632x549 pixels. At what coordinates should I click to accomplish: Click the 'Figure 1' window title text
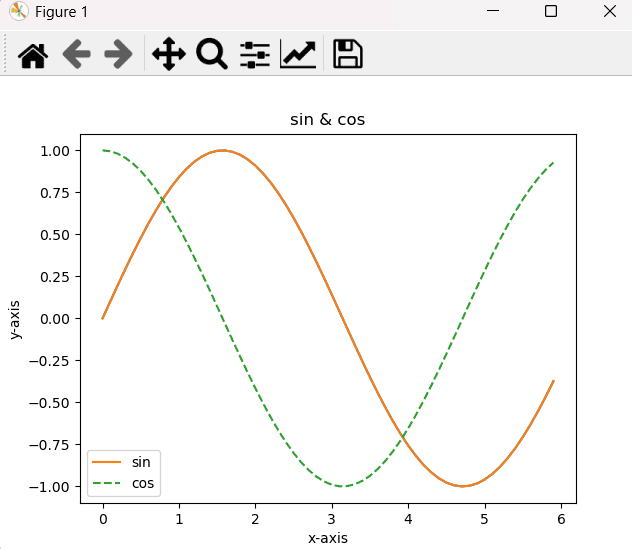(62, 12)
